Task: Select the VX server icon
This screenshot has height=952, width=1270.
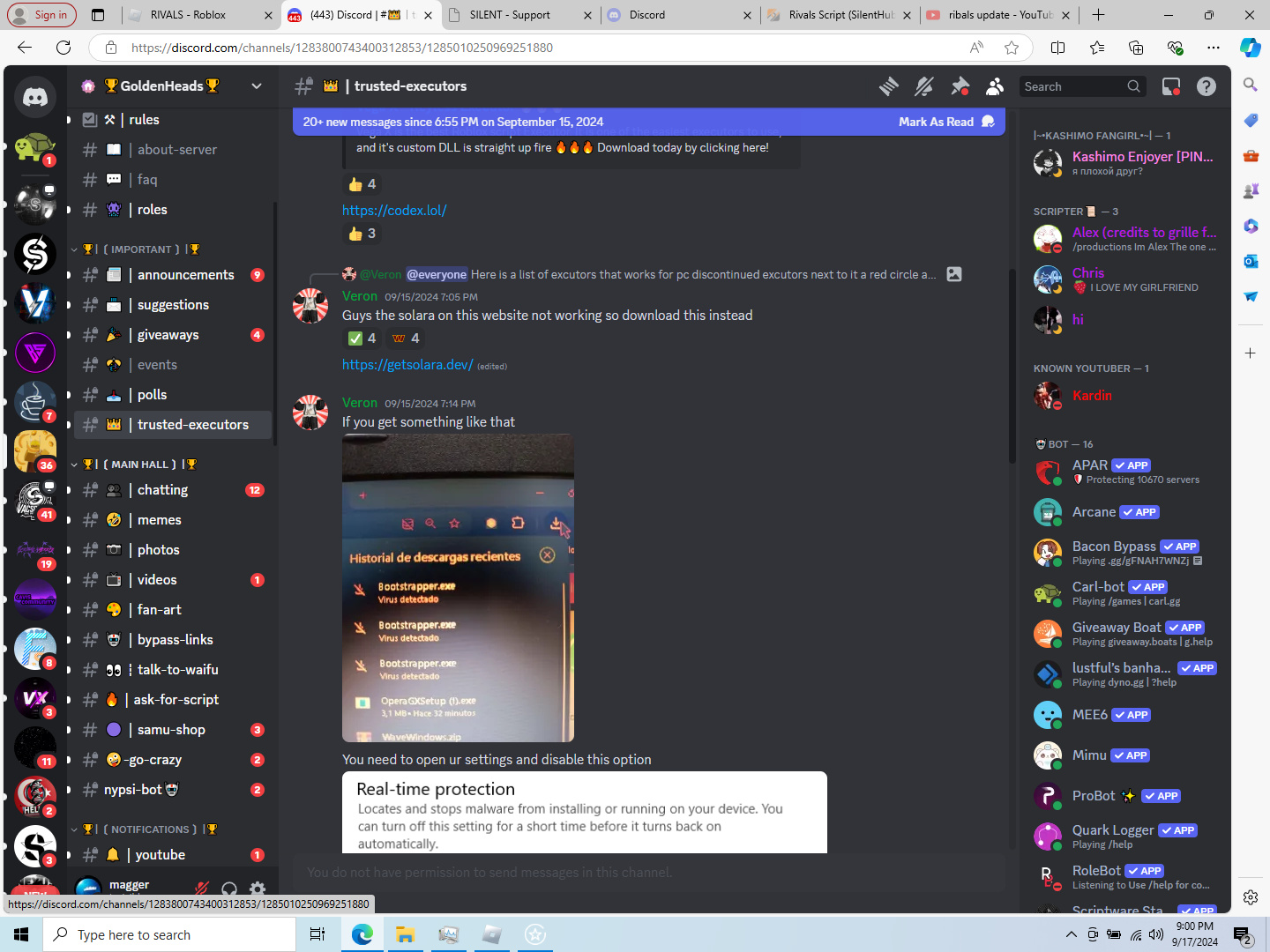Action: 35,698
